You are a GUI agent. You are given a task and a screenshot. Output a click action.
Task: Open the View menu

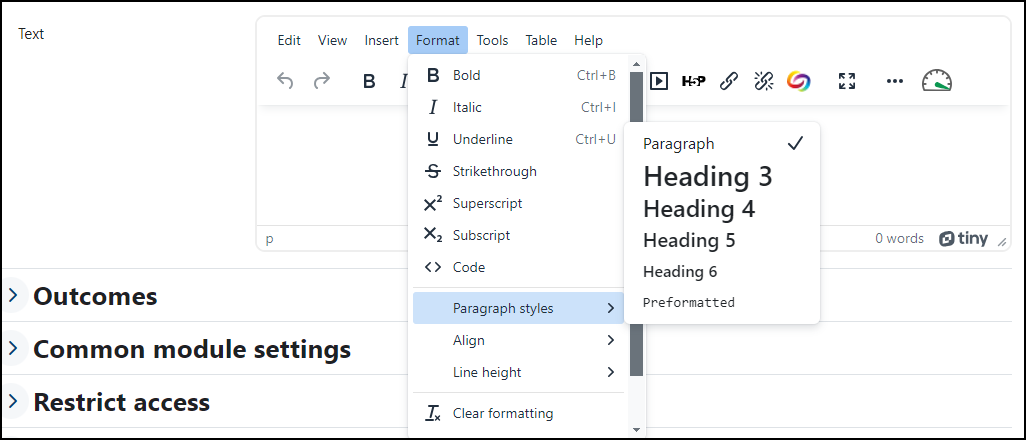point(332,41)
